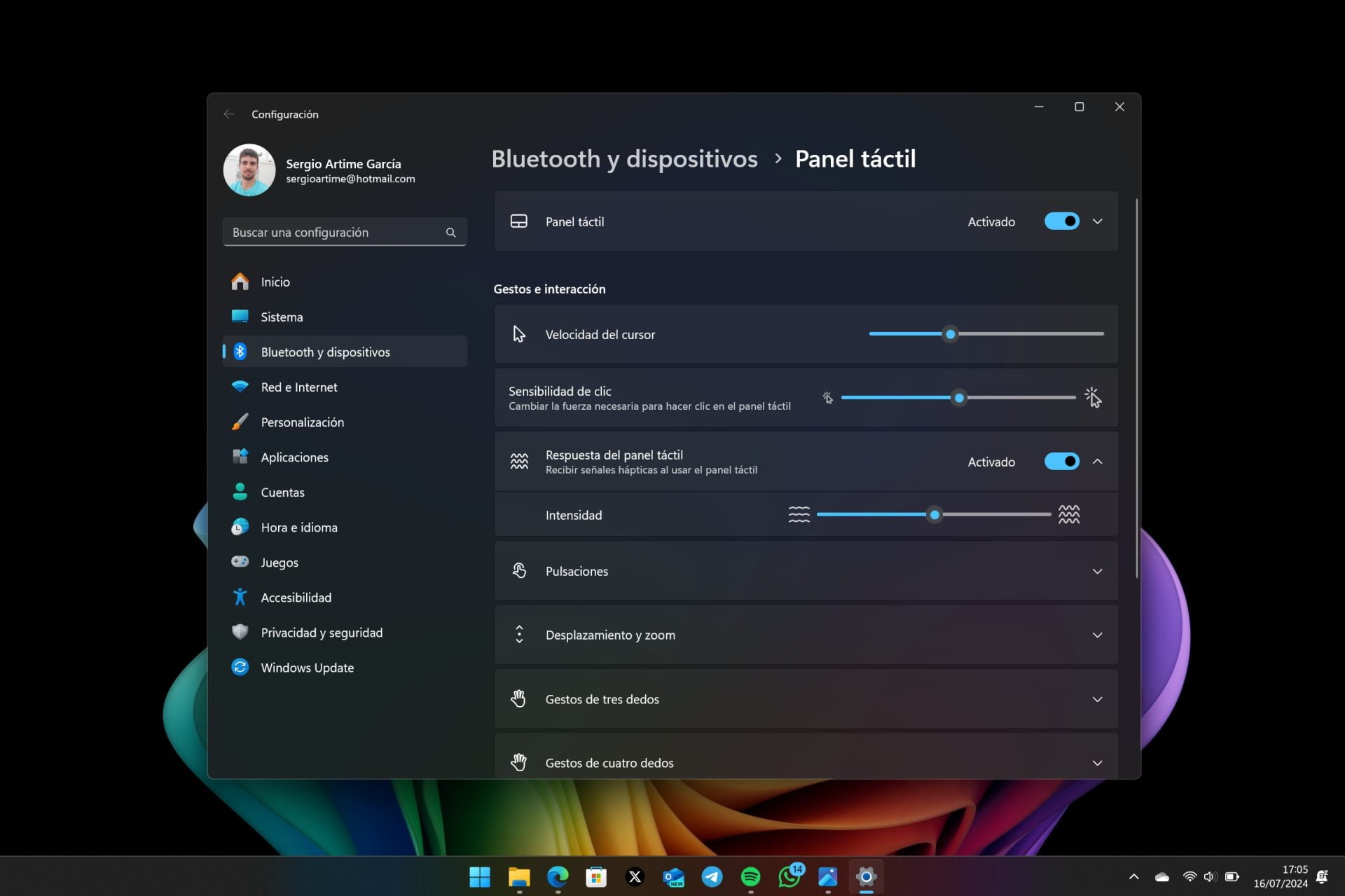Viewport: 1345px width, 896px height.
Task: Select Sistema in the settings sidebar
Action: tap(280, 317)
